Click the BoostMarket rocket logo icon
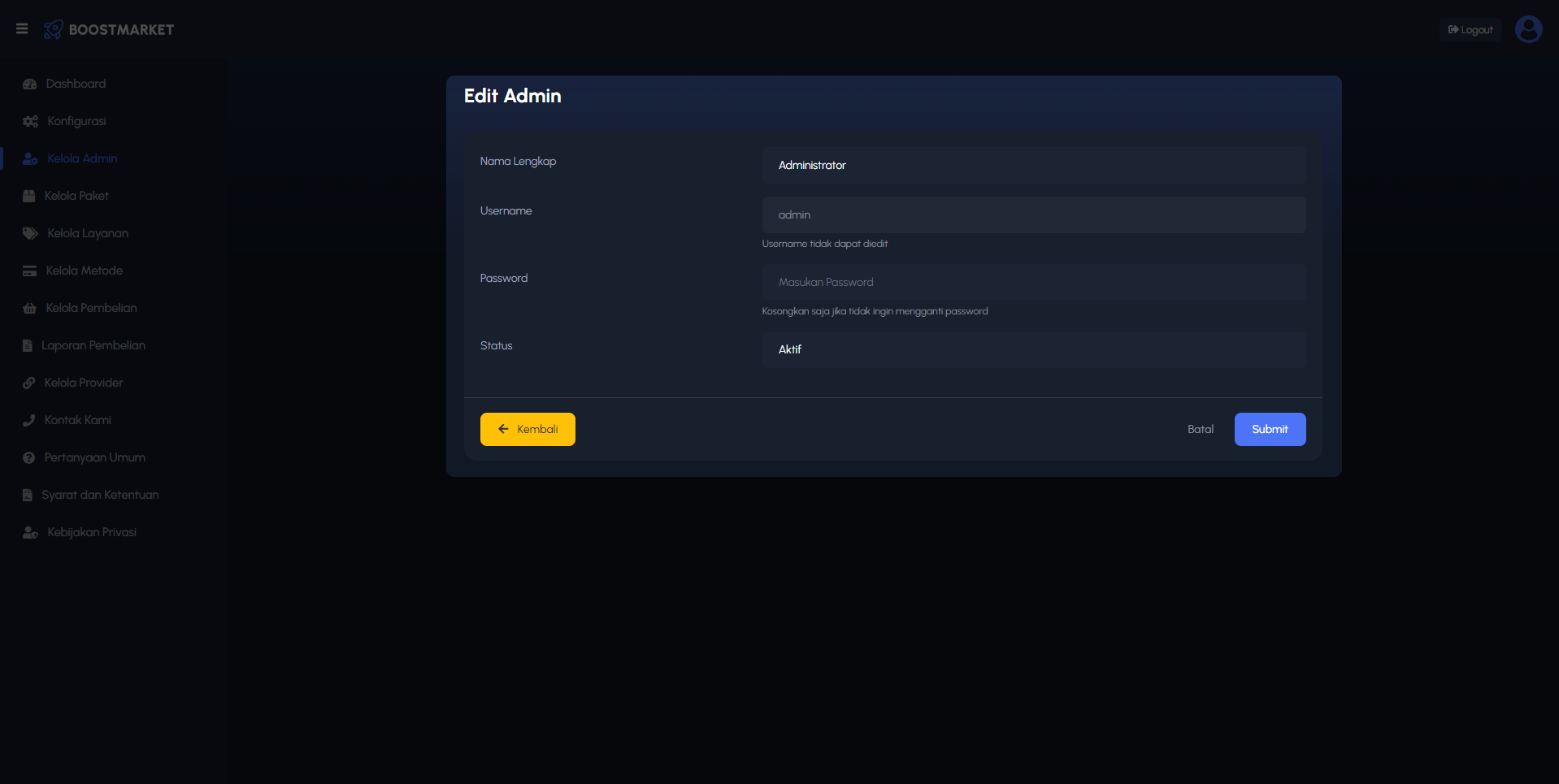This screenshot has height=784, width=1559. tap(53, 30)
